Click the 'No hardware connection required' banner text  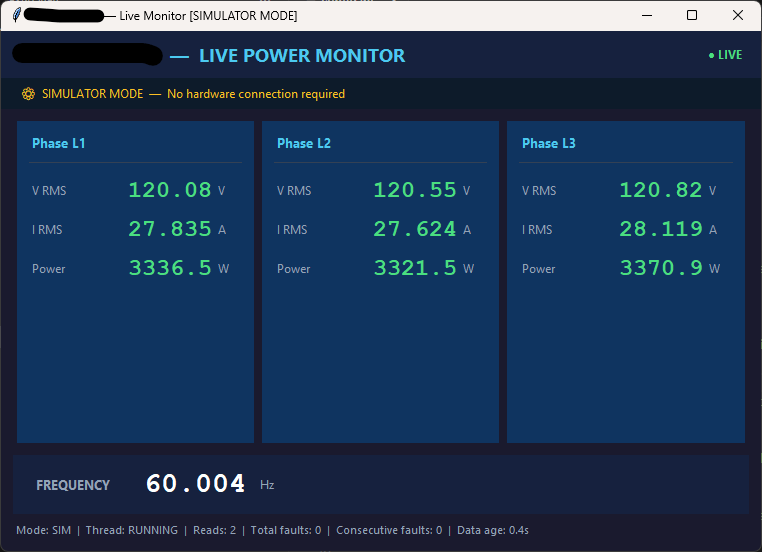(x=256, y=94)
